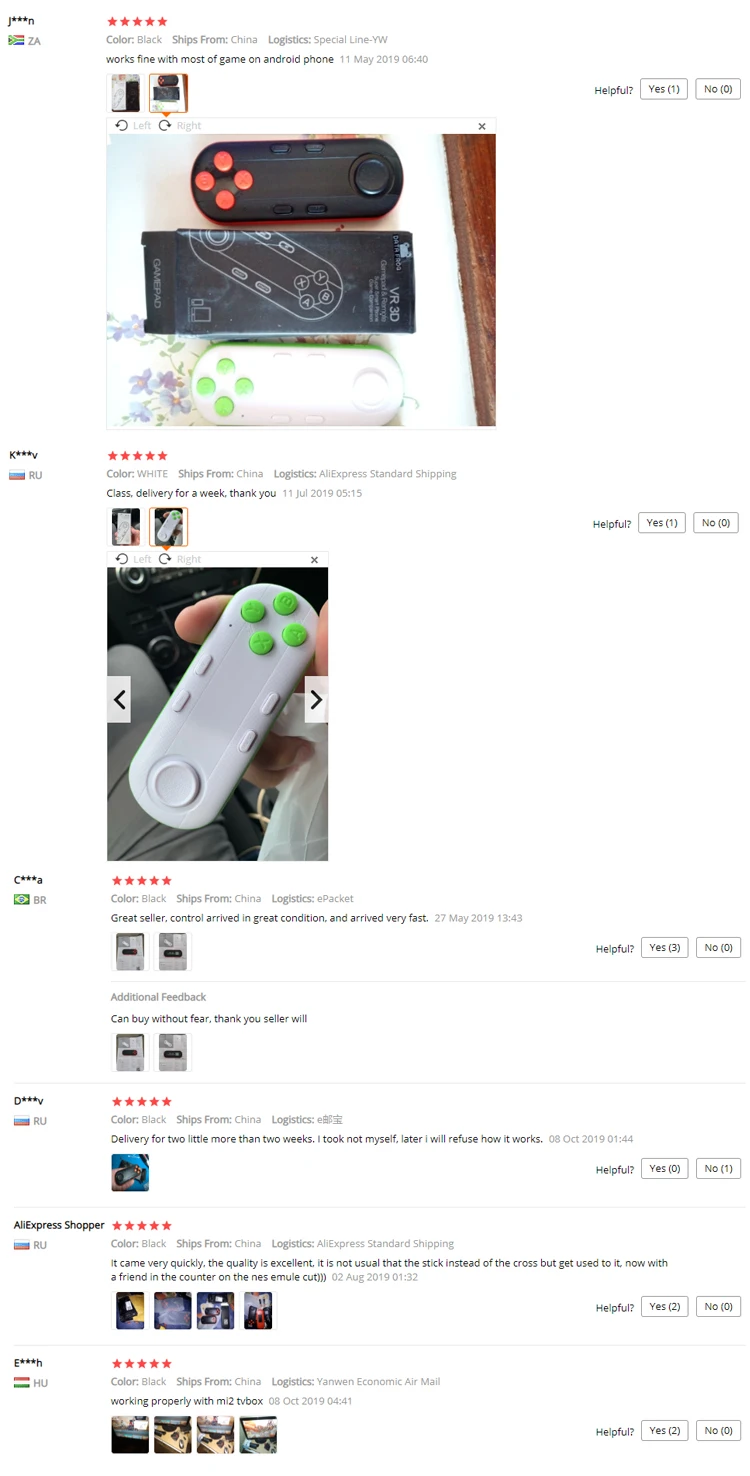Mark J***n's review helpful with Yes (1)
This screenshot has height=1476, width=750.
point(664,89)
